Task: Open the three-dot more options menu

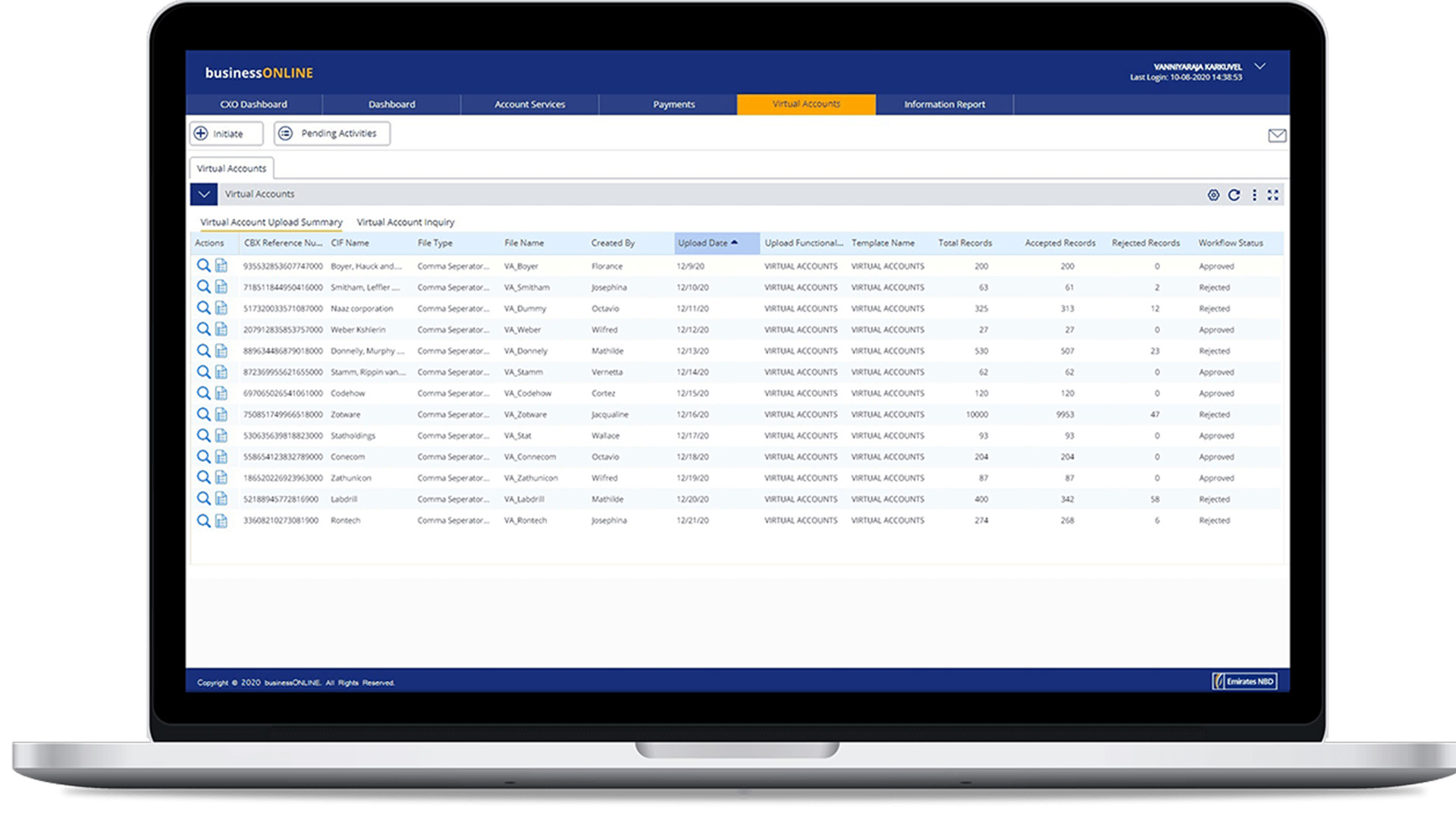Action: (x=1254, y=195)
